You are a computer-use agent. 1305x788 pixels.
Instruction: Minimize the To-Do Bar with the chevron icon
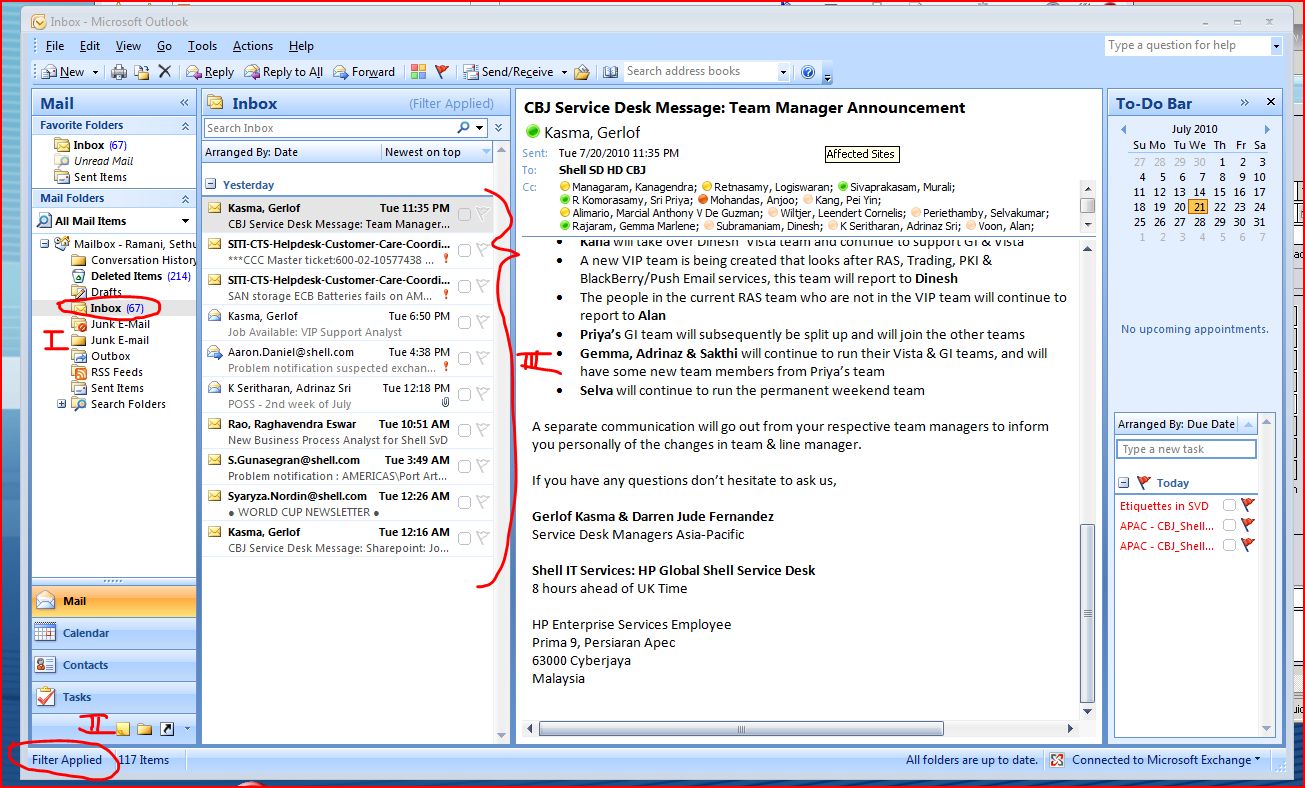point(1245,102)
